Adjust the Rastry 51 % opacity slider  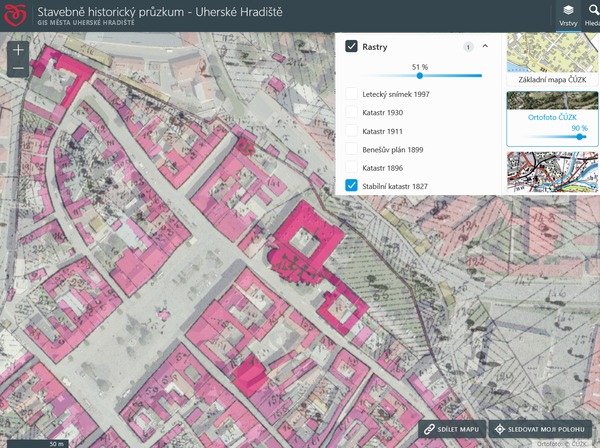click(420, 76)
